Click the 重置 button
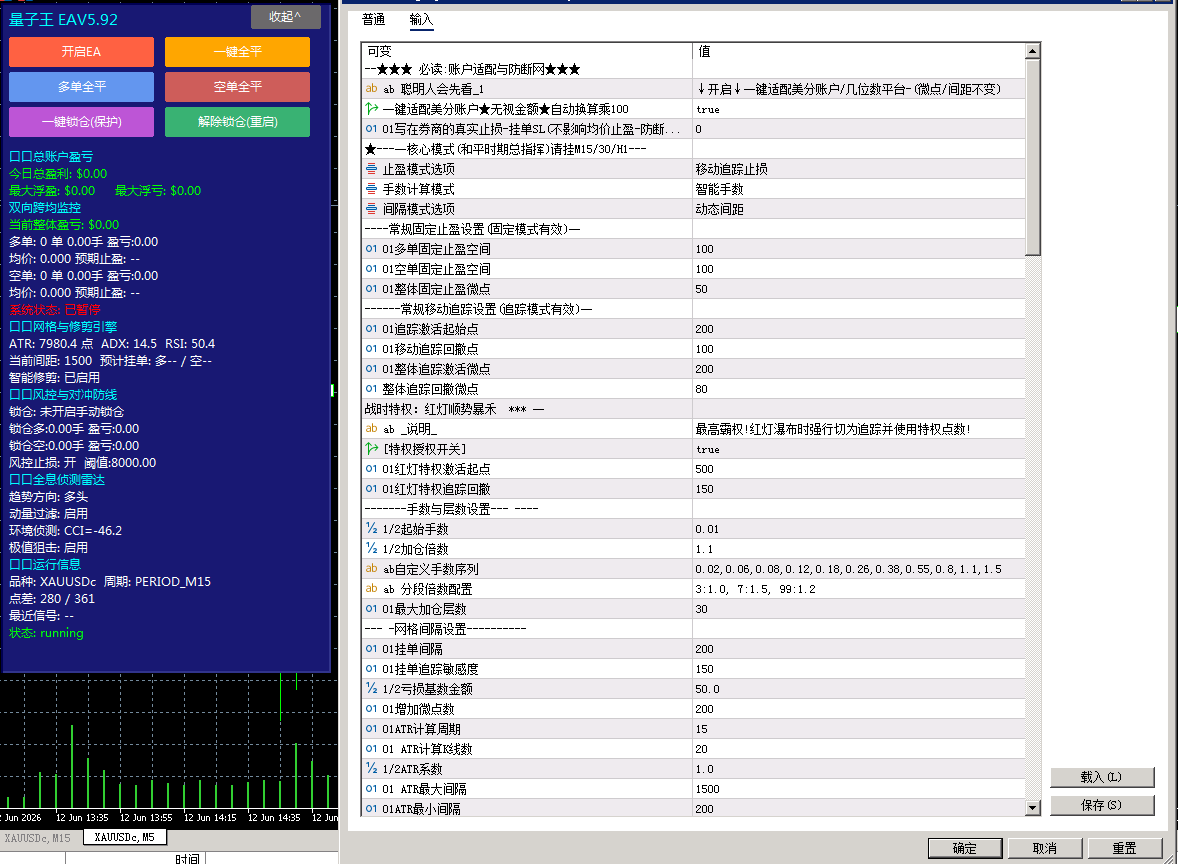1178x864 pixels. click(1125, 848)
